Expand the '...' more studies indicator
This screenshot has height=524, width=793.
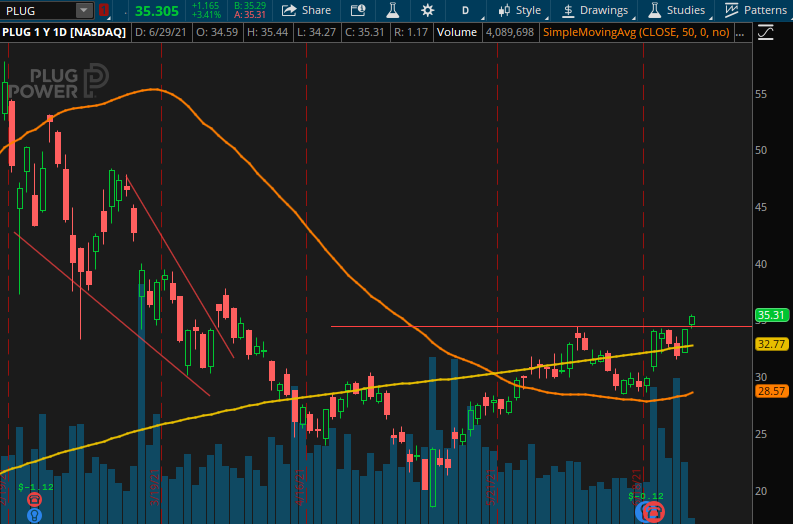click(739, 32)
